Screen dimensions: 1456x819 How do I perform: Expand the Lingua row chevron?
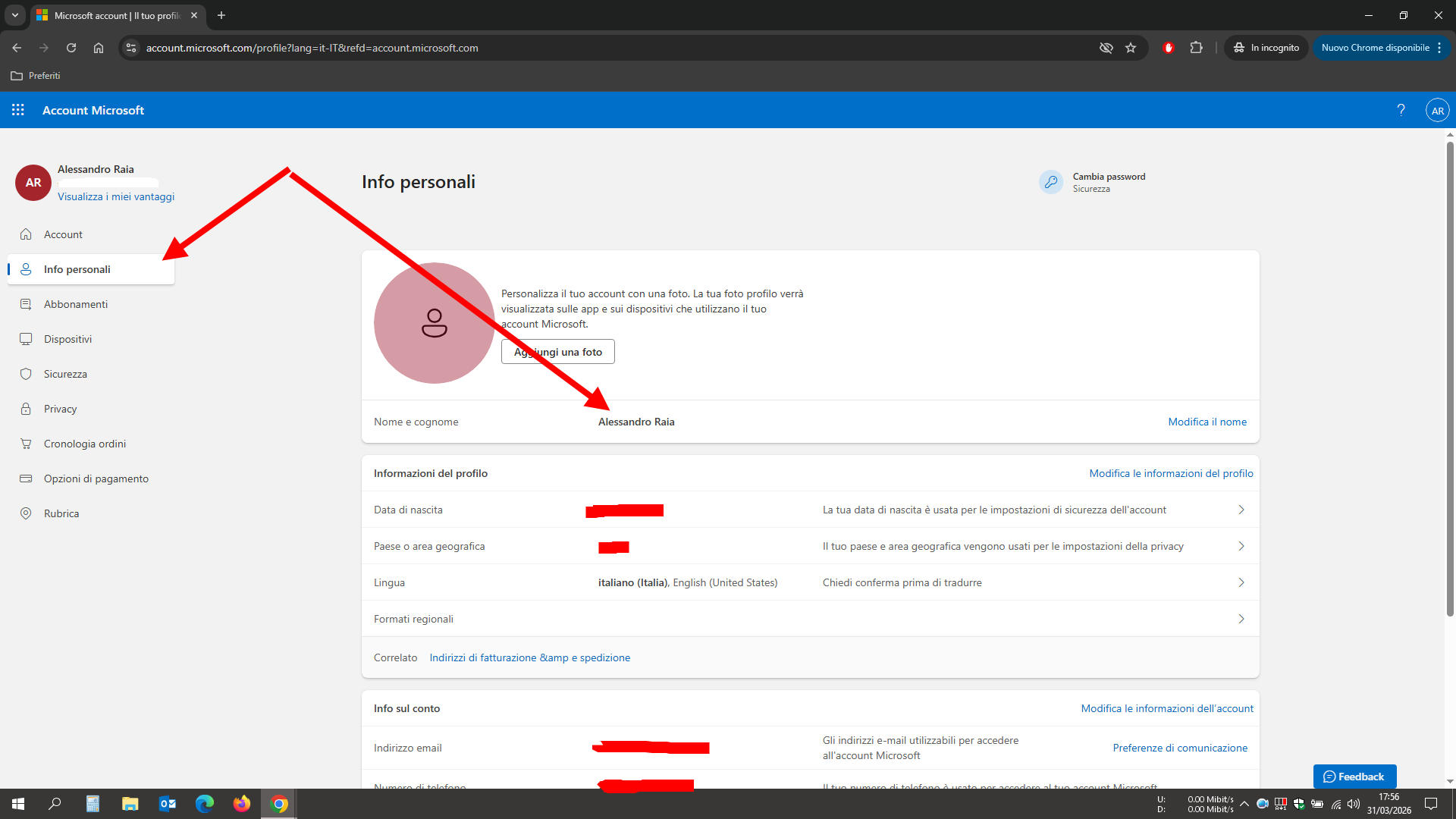tap(1241, 582)
